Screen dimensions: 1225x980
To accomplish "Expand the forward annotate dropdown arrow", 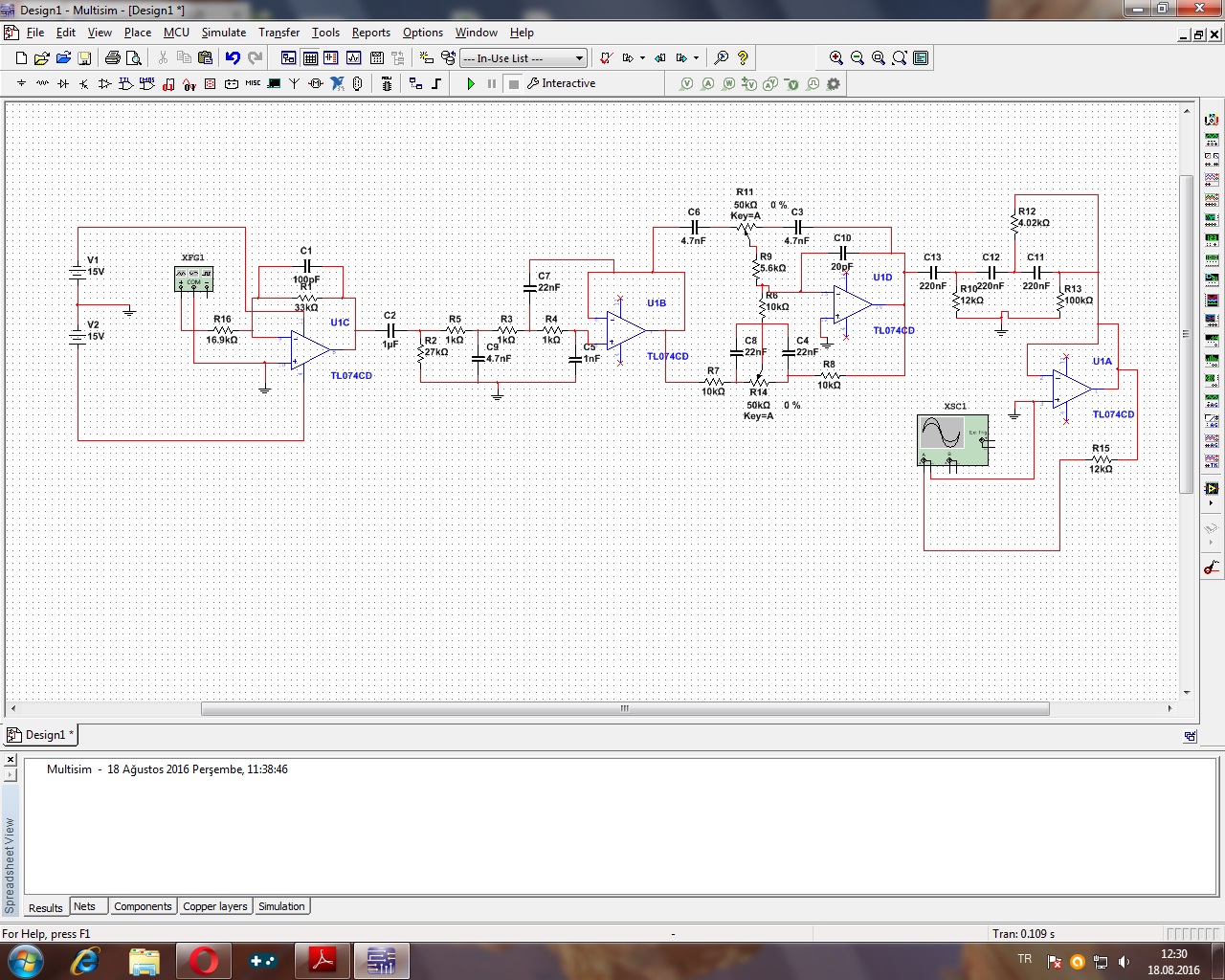I will pyautogui.click(x=696, y=58).
